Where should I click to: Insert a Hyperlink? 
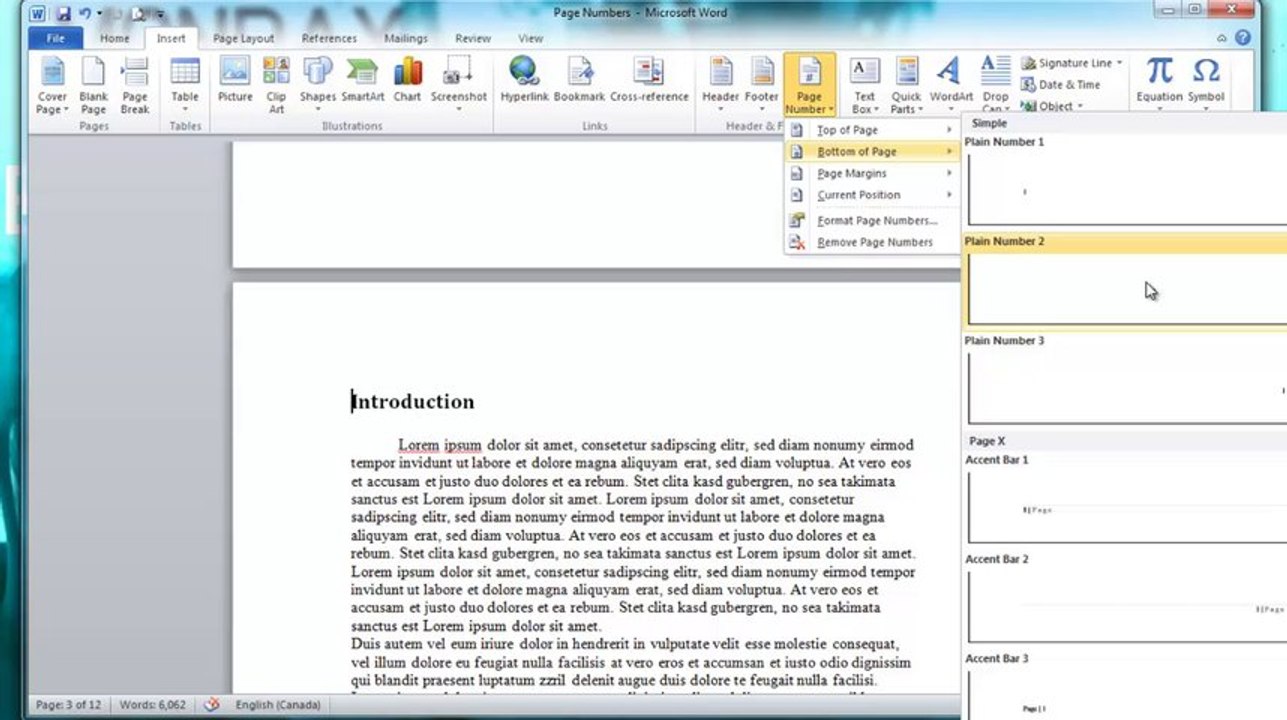[525, 80]
